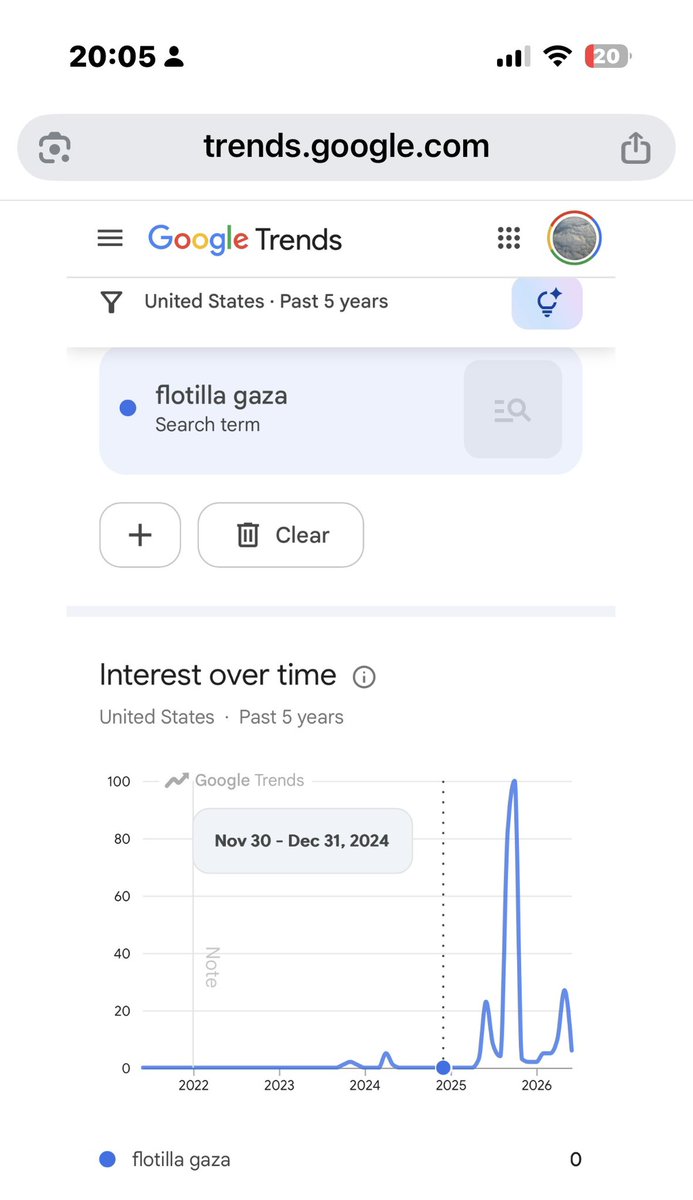Open the search term list icon
Screen dimensions: 693x1200
(513, 409)
